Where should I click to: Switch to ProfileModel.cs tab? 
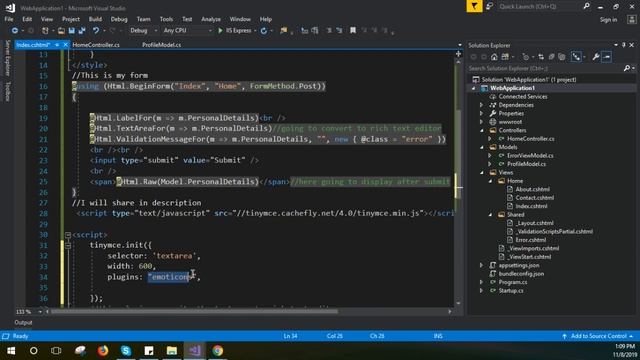click(162, 45)
